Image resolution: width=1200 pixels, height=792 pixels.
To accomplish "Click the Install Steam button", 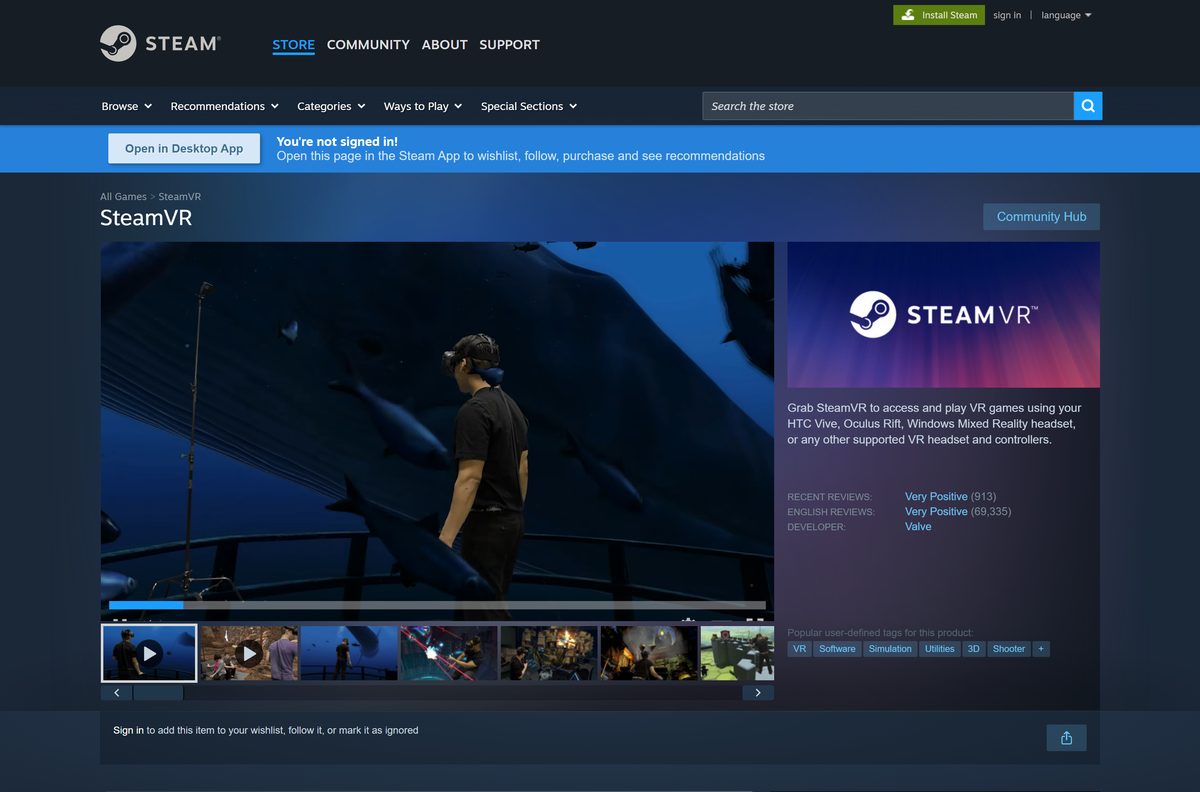I will [x=939, y=15].
